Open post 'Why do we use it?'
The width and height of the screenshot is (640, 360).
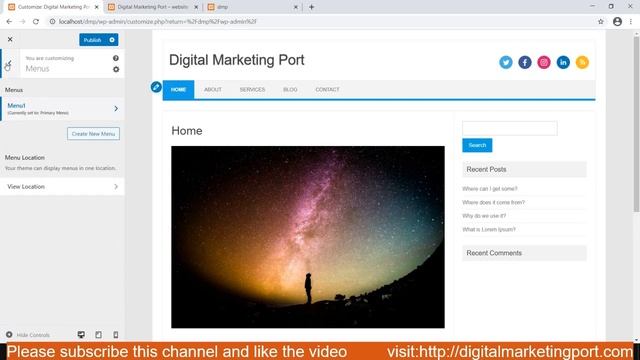(x=484, y=216)
